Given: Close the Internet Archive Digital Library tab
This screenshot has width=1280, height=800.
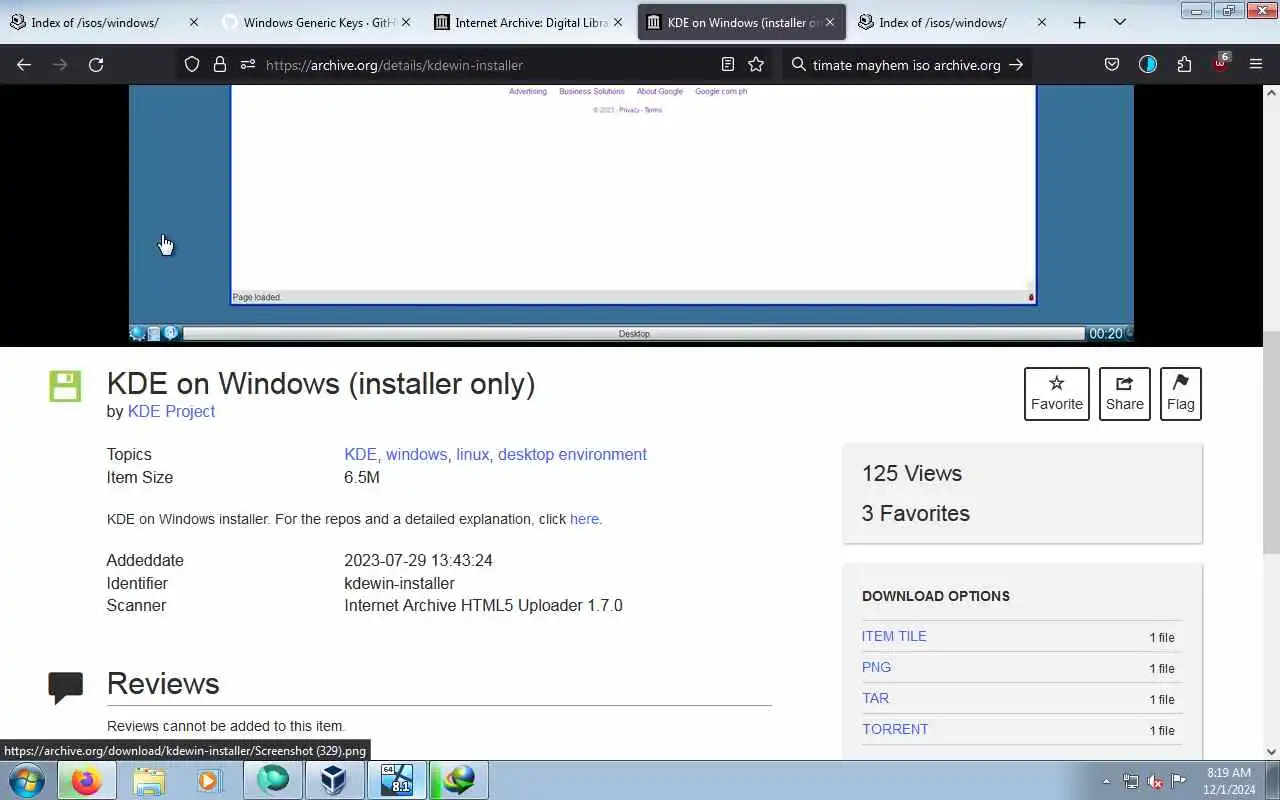Looking at the screenshot, I should click(618, 22).
